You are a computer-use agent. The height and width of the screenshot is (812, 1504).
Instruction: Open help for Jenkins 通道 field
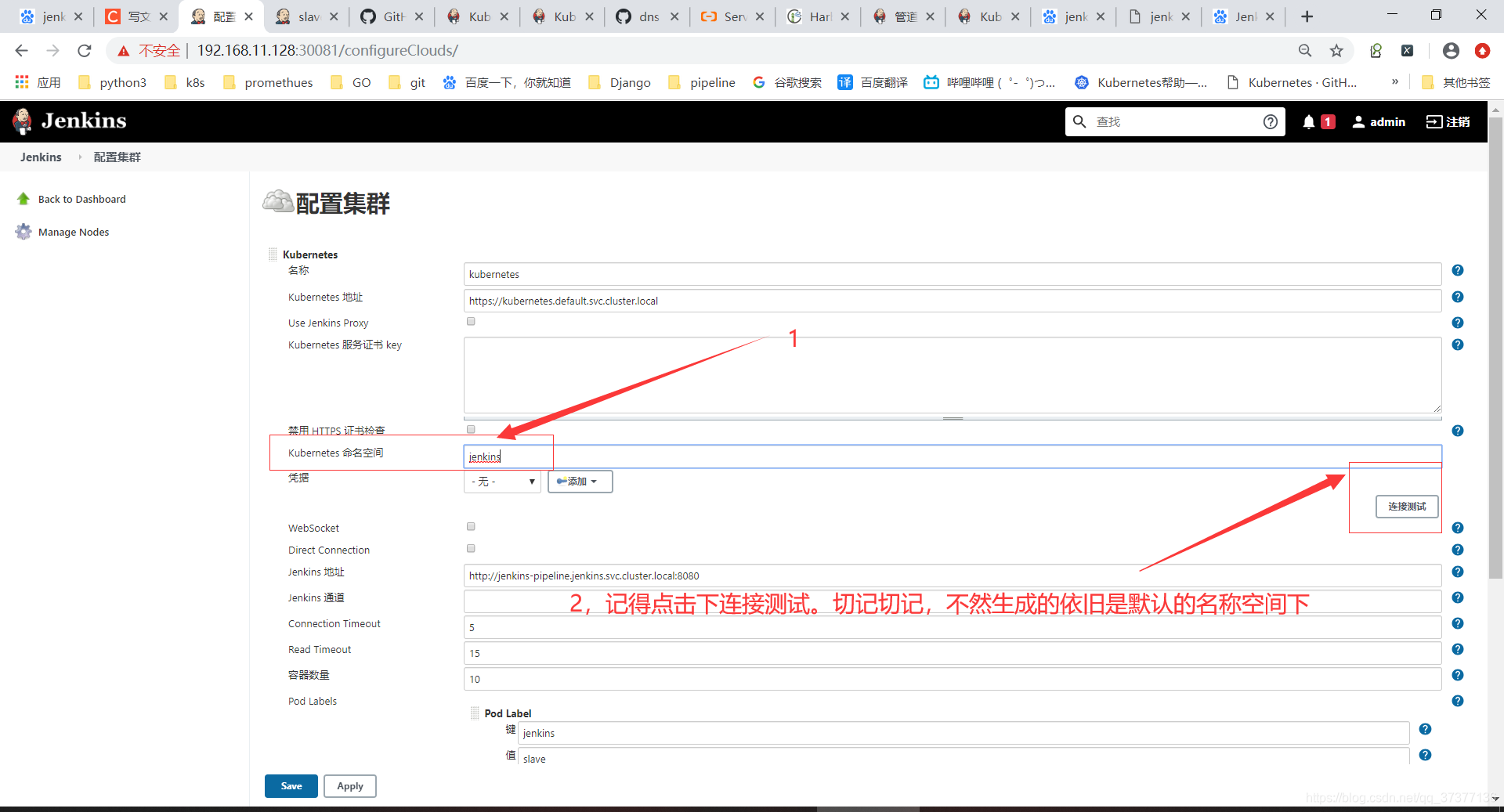[1458, 597]
